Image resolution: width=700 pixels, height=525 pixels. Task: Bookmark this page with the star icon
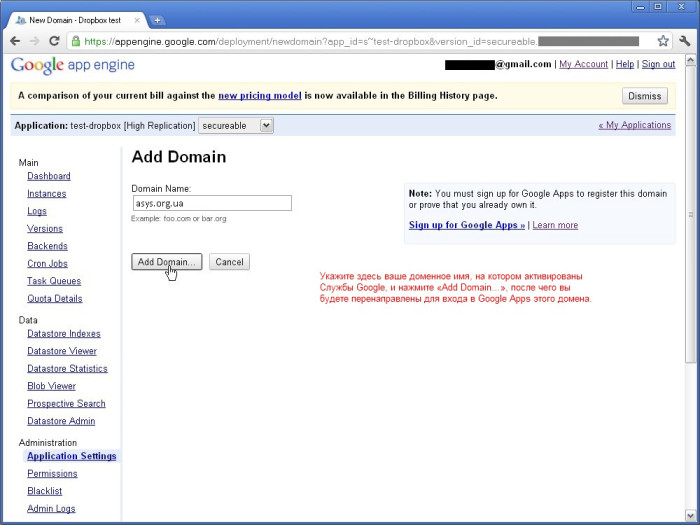pos(663,41)
